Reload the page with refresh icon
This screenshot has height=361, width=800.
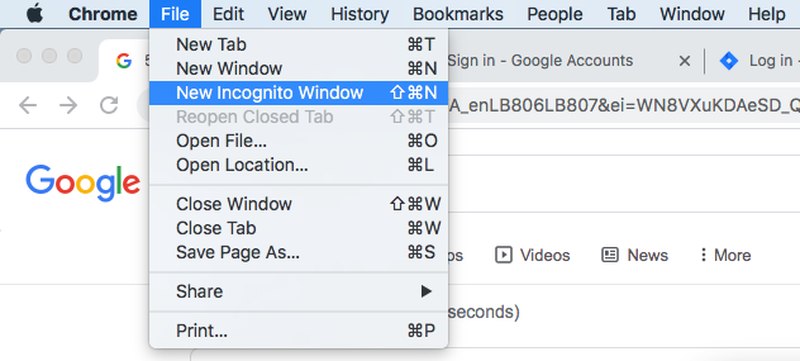pyautogui.click(x=109, y=106)
